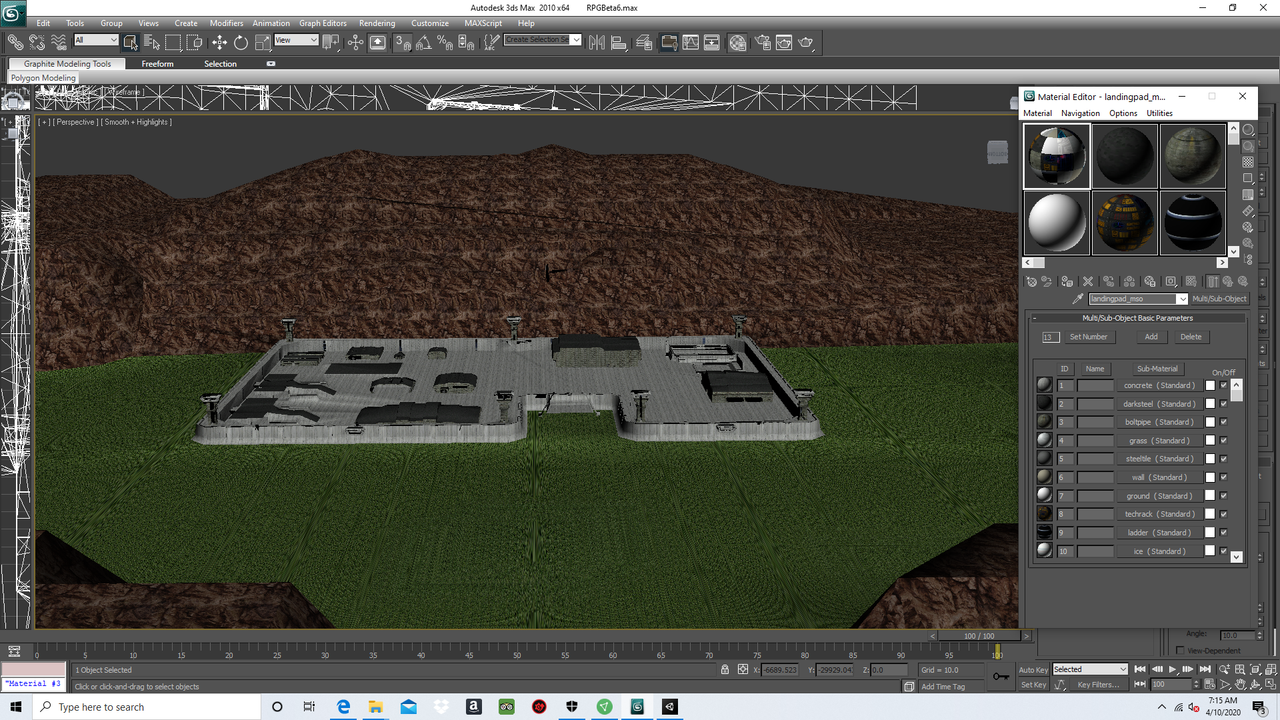The image size is (1280, 720).
Task: Open the Render Setup dialog
Action: (x=763, y=42)
